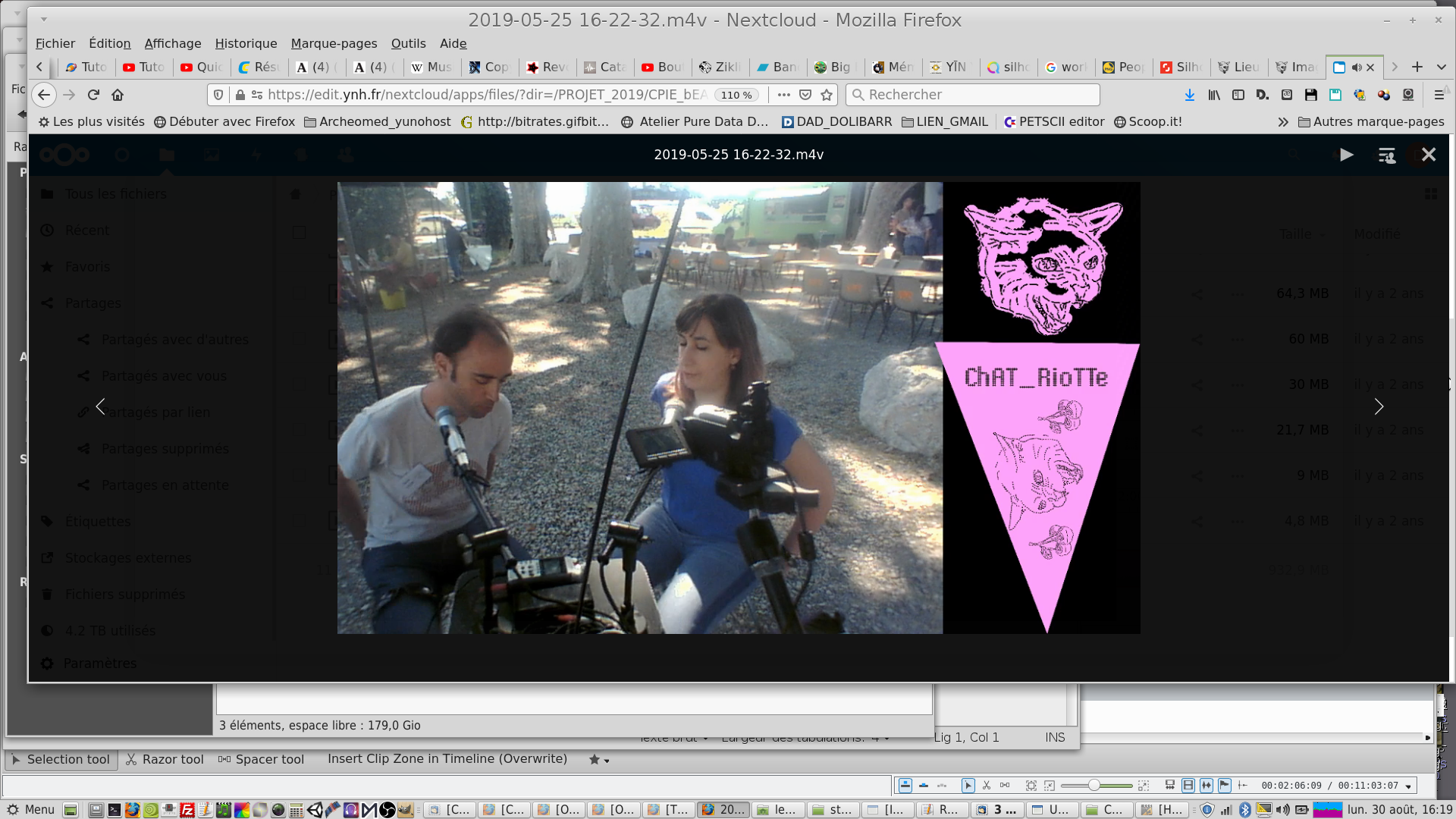Open the Historique menu
The height and width of the screenshot is (819, 1456).
click(246, 43)
